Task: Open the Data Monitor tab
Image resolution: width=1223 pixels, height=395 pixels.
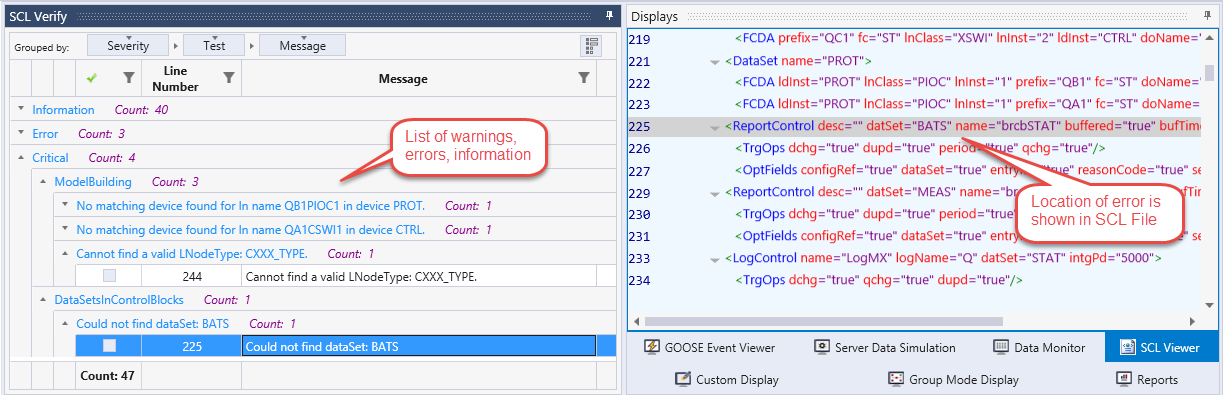Action: pyautogui.click(x=1039, y=347)
